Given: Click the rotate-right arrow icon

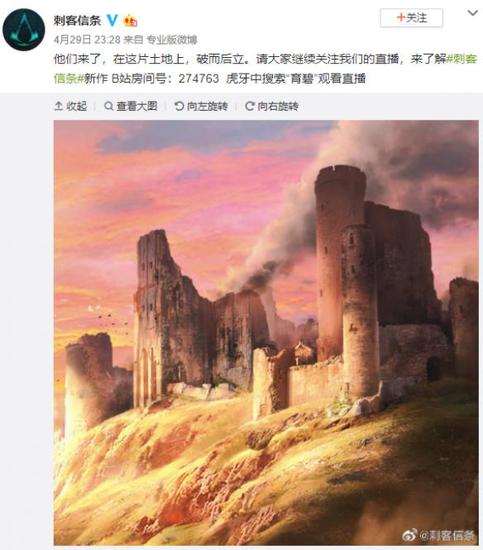Looking at the screenshot, I should 249,106.
